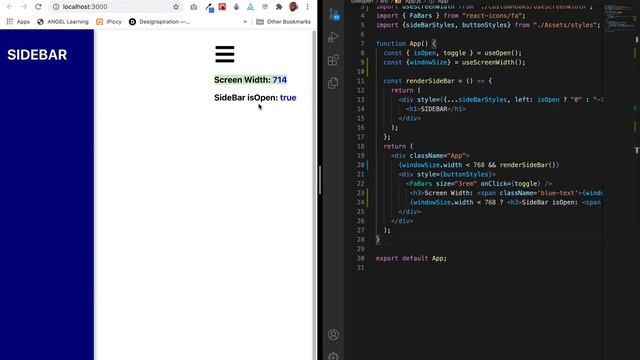This screenshot has height=360, width=640.
Task: Open the Designspiration bookmark
Action: [x=159, y=22]
